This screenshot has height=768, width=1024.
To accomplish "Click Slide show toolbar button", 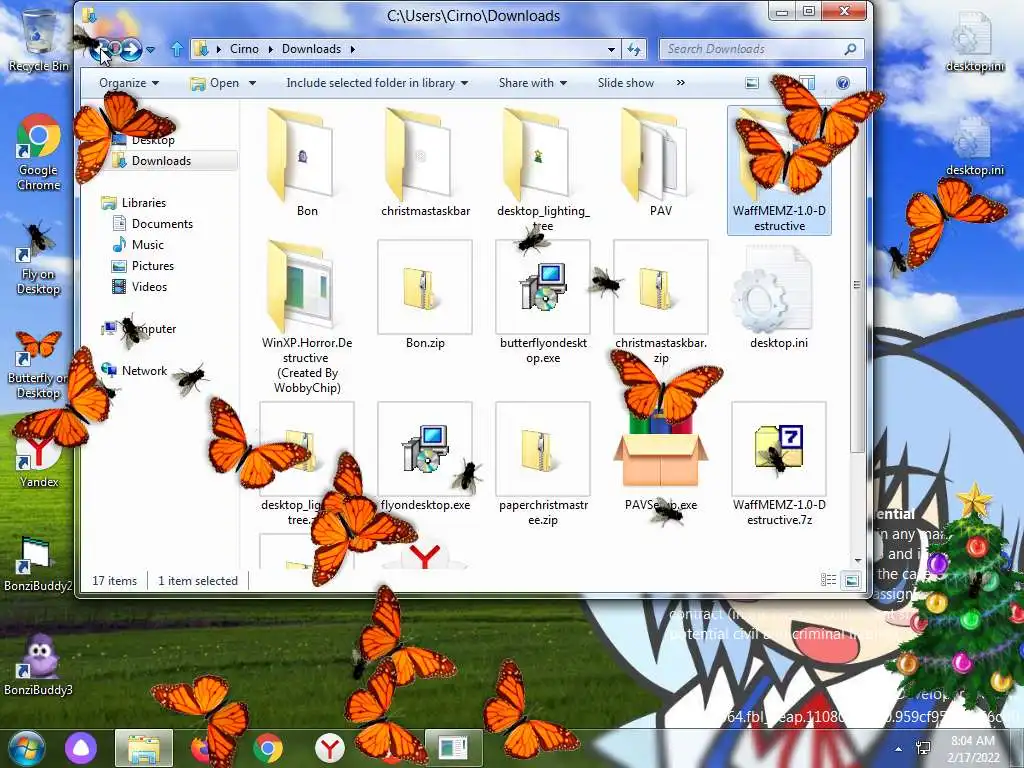I will pyautogui.click(x=626, y=83).
